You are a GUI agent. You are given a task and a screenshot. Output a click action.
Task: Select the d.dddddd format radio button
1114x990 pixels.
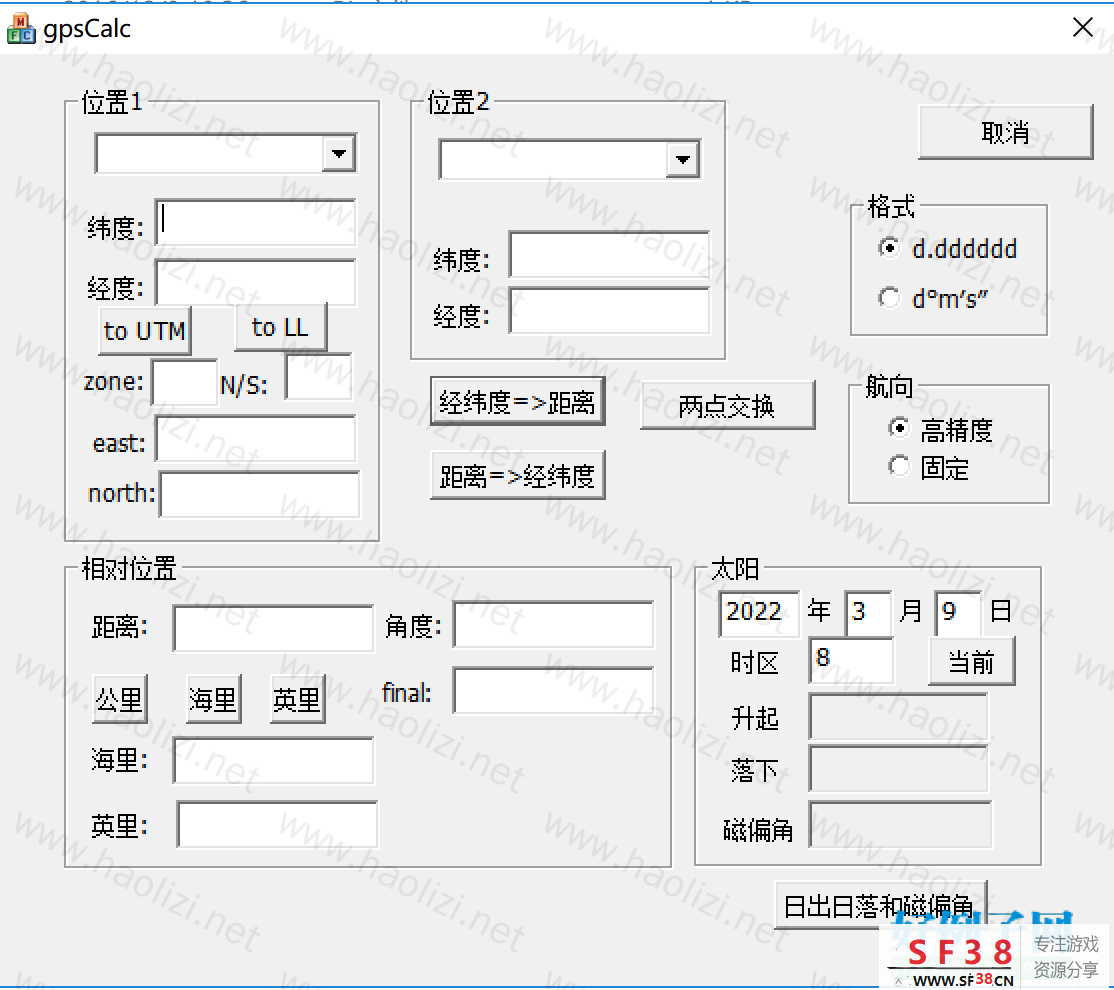coord(889,248)
